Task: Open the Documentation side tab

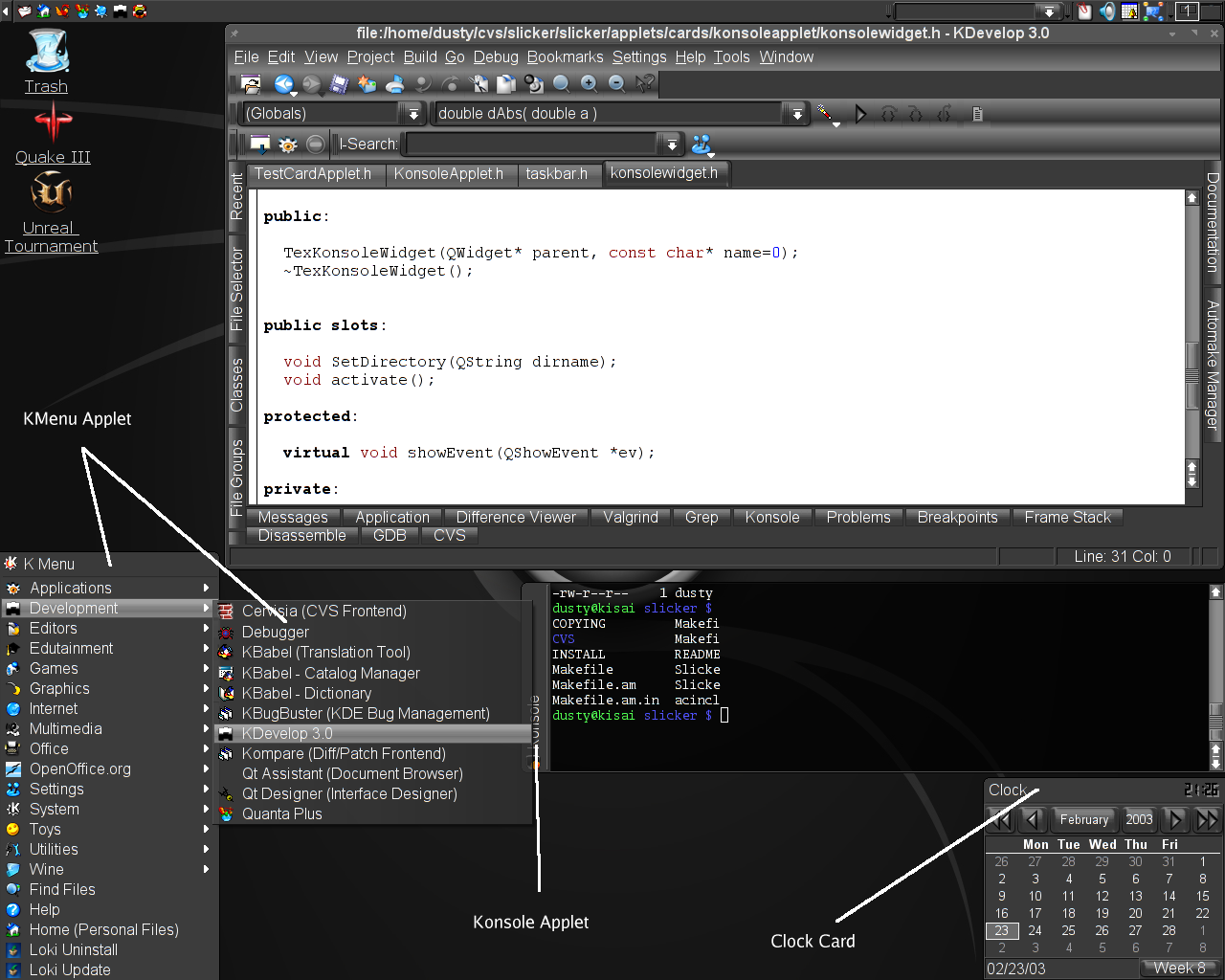Action: click(x=1213, y=222)
